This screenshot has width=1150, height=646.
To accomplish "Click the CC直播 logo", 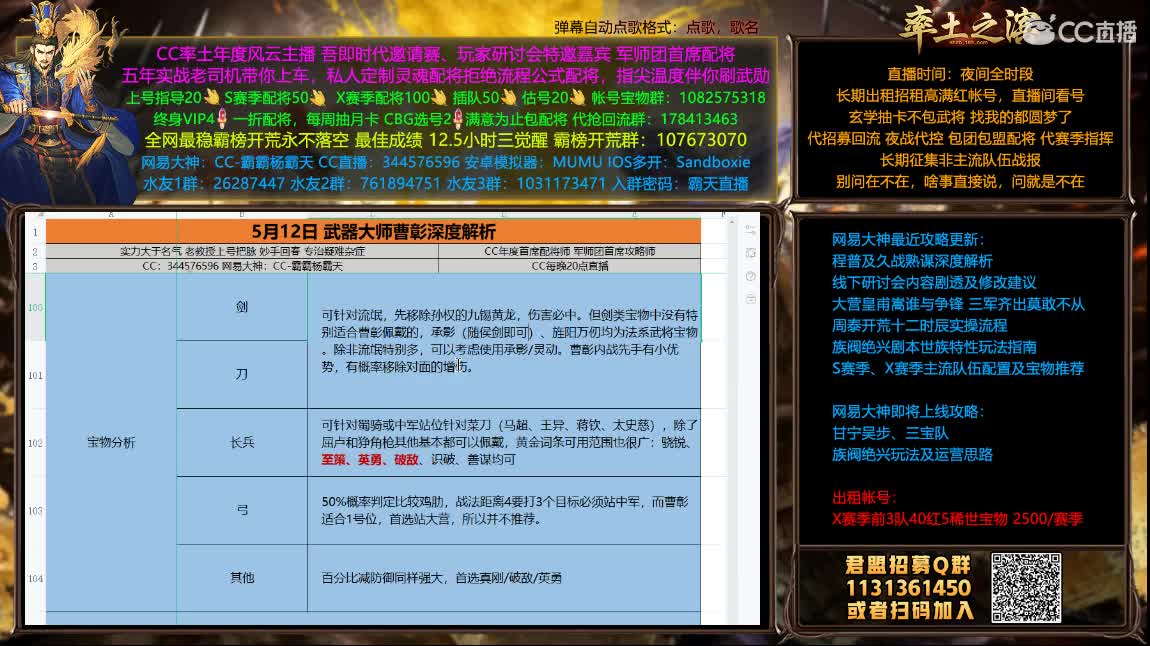I will (x=1081, y=31).
